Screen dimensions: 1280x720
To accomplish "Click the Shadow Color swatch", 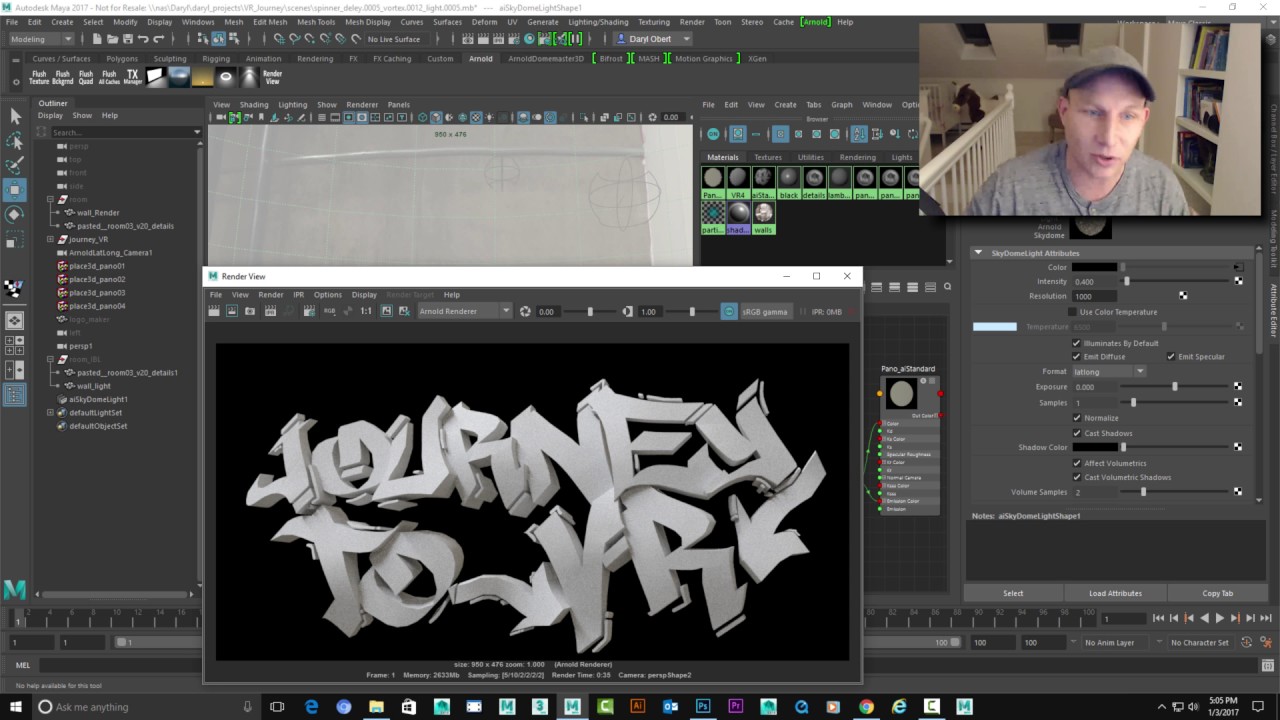I will pos(1094,447).
